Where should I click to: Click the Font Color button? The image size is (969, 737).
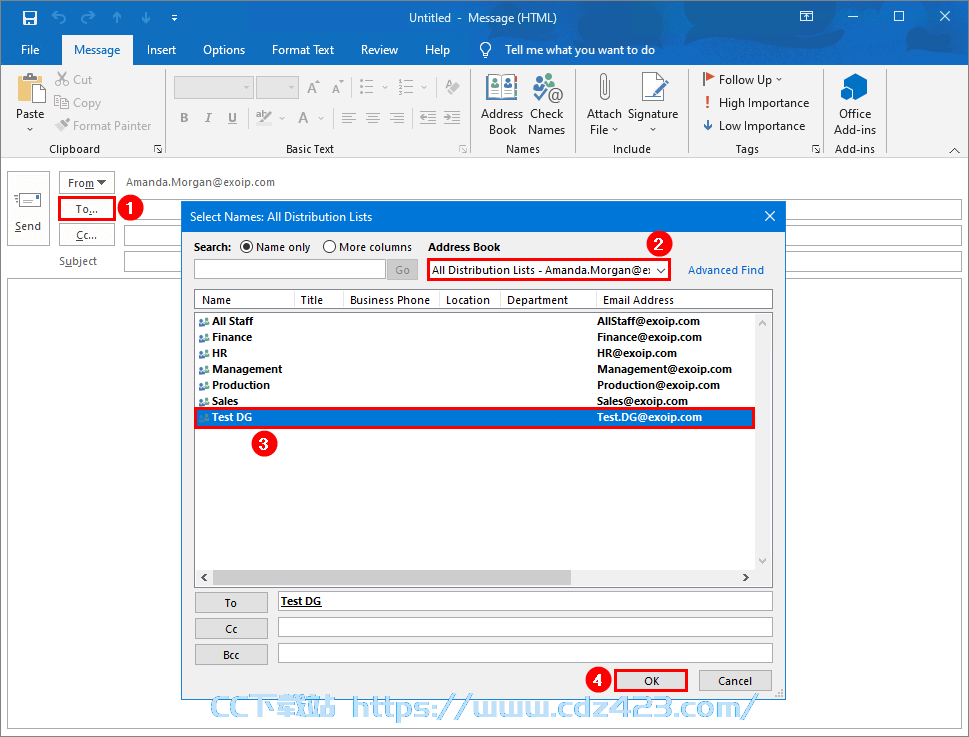point(303,117)
